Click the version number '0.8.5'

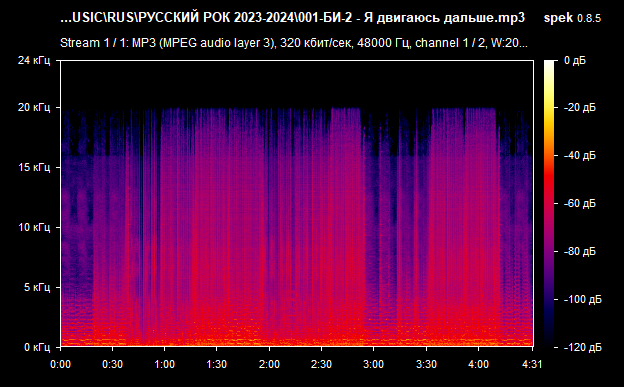pos(589,18)
